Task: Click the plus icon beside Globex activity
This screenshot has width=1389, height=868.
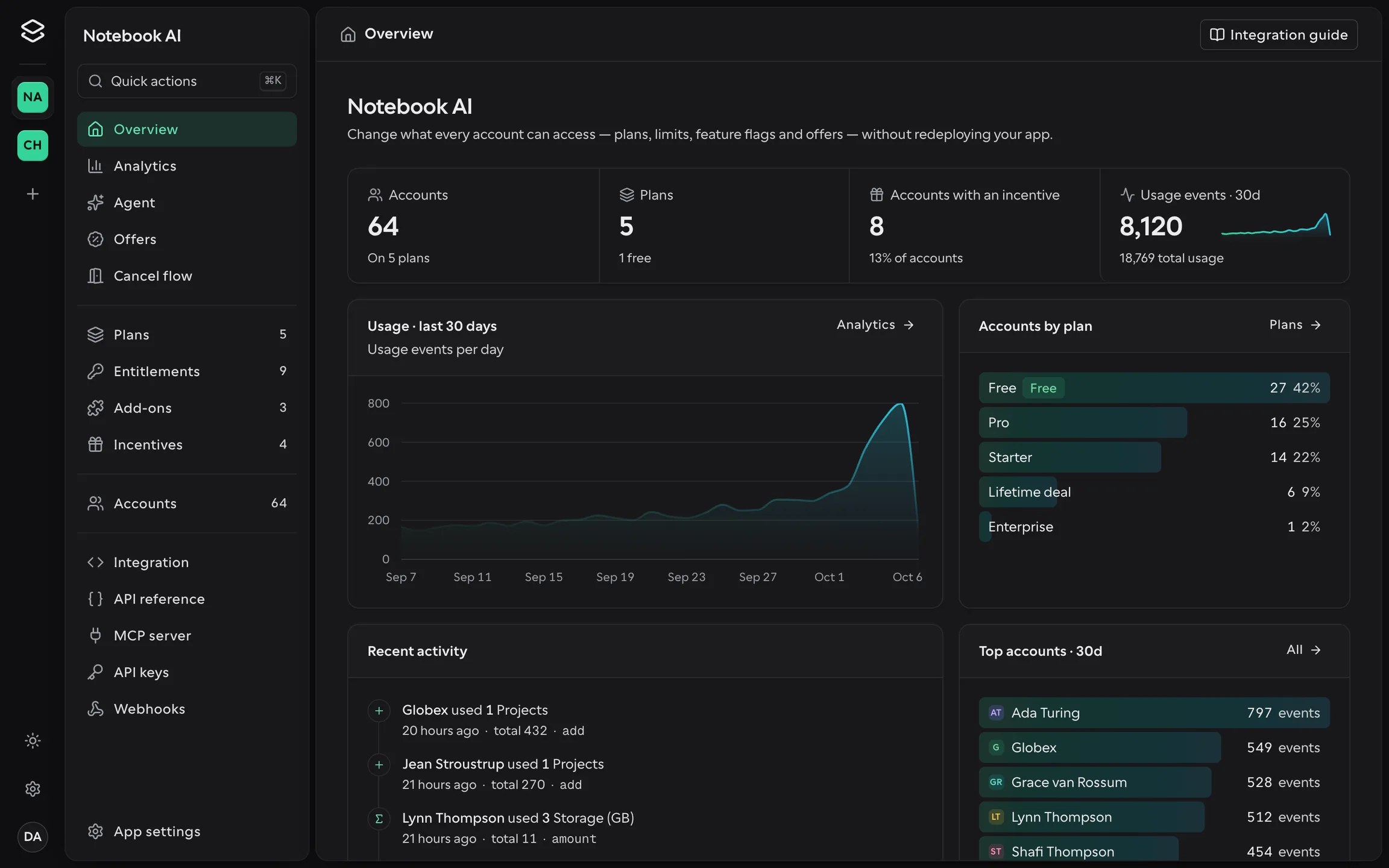Action: (379, 711)
